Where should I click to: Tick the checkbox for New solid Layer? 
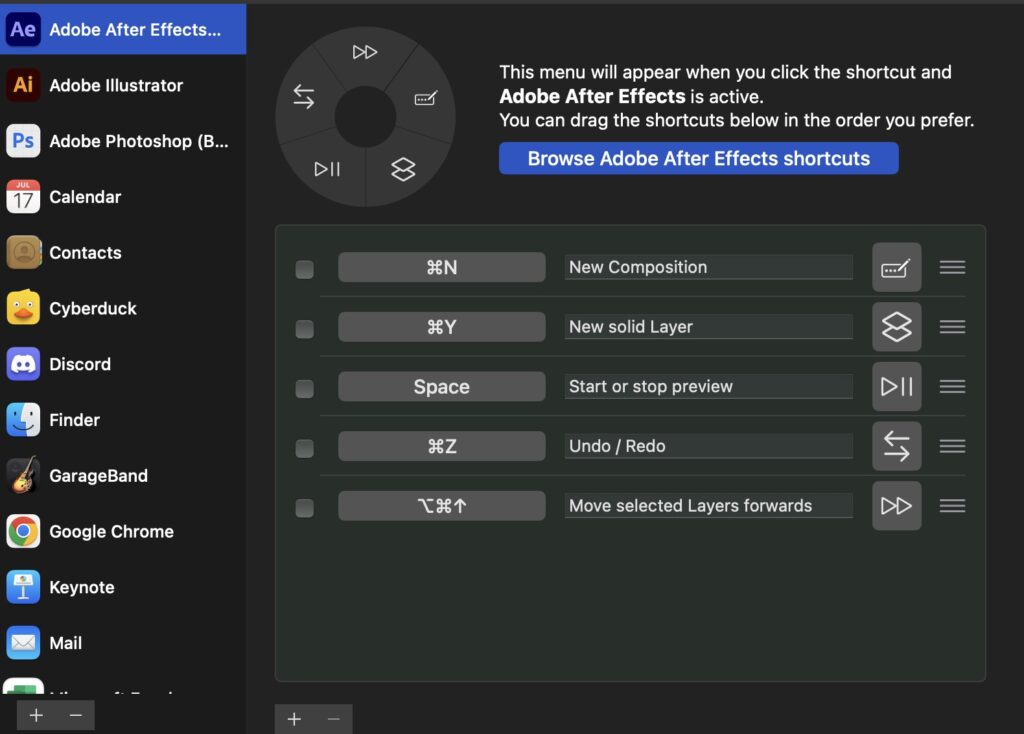click(304, 328)
